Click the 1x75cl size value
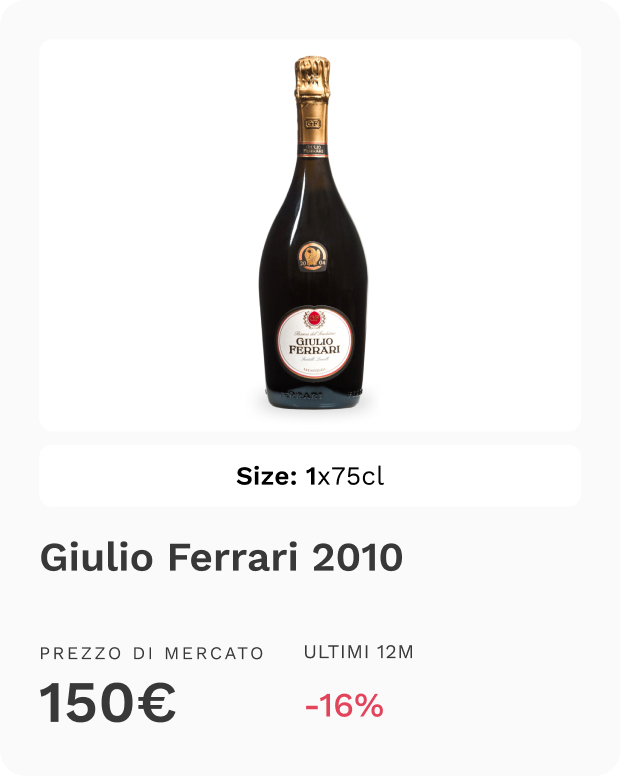The height and width of the screenshot is (776, 621). [x=345, y=476]
